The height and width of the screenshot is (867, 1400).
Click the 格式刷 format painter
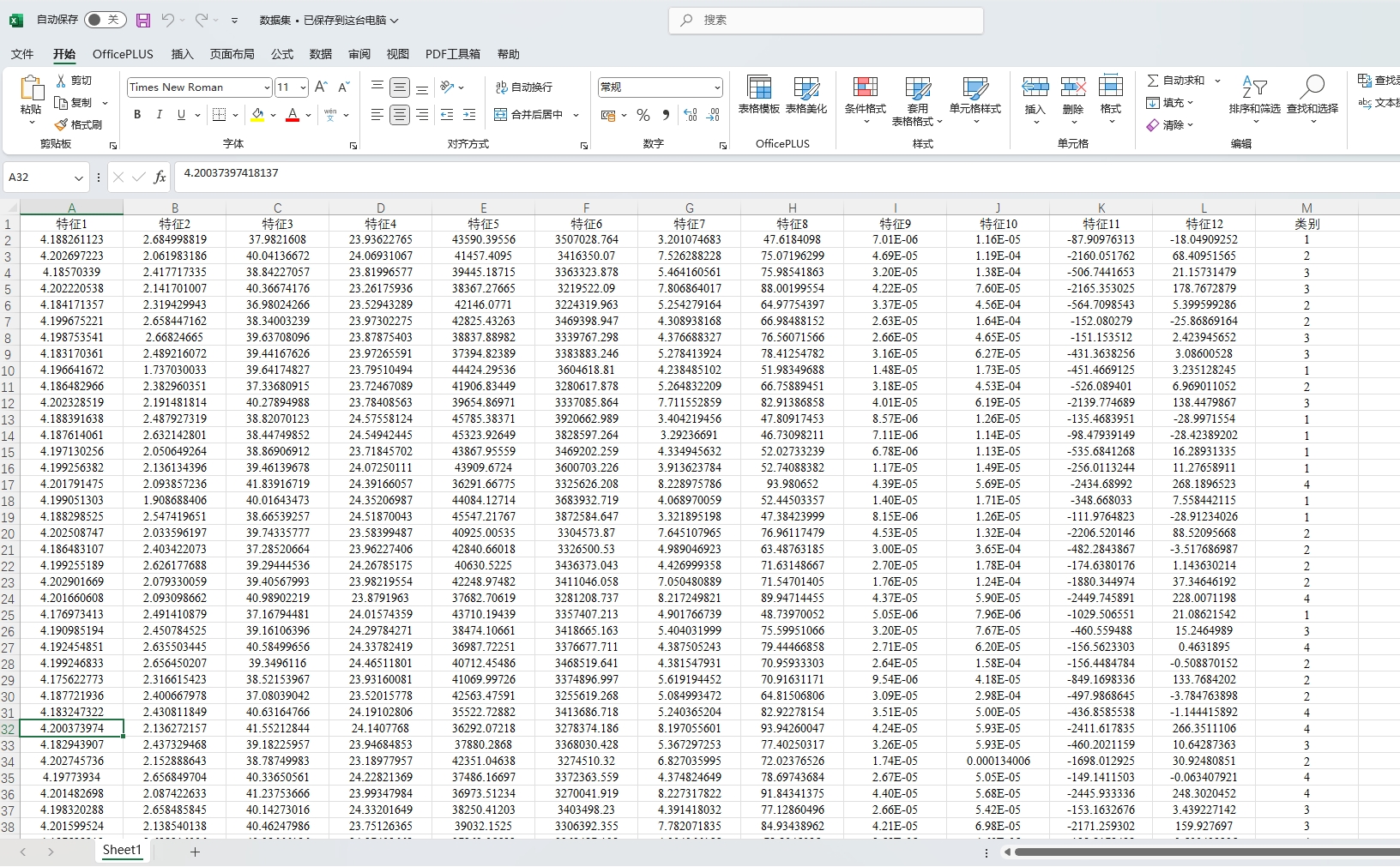[78, 124]
